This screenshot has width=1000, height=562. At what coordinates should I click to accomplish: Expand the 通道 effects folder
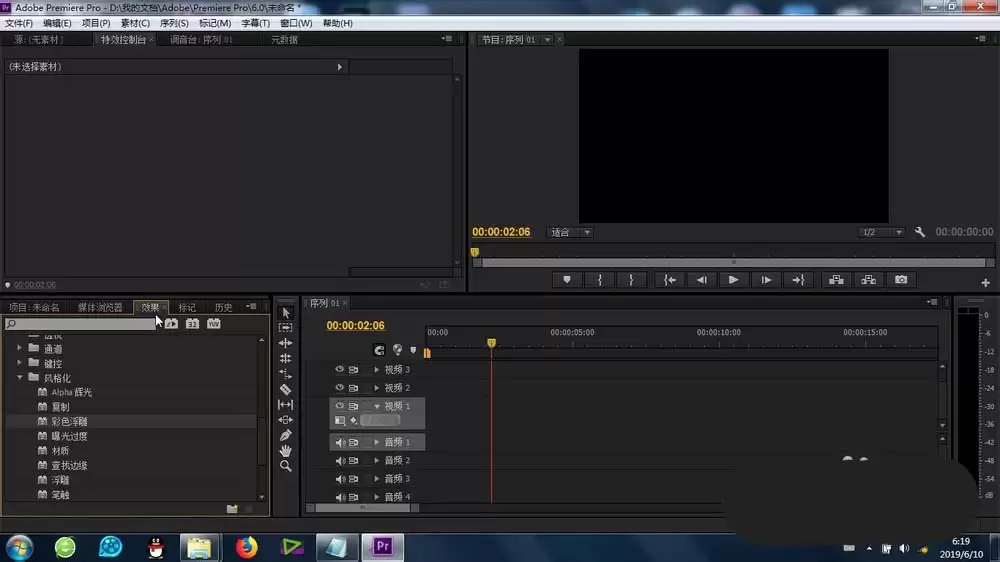19,348
